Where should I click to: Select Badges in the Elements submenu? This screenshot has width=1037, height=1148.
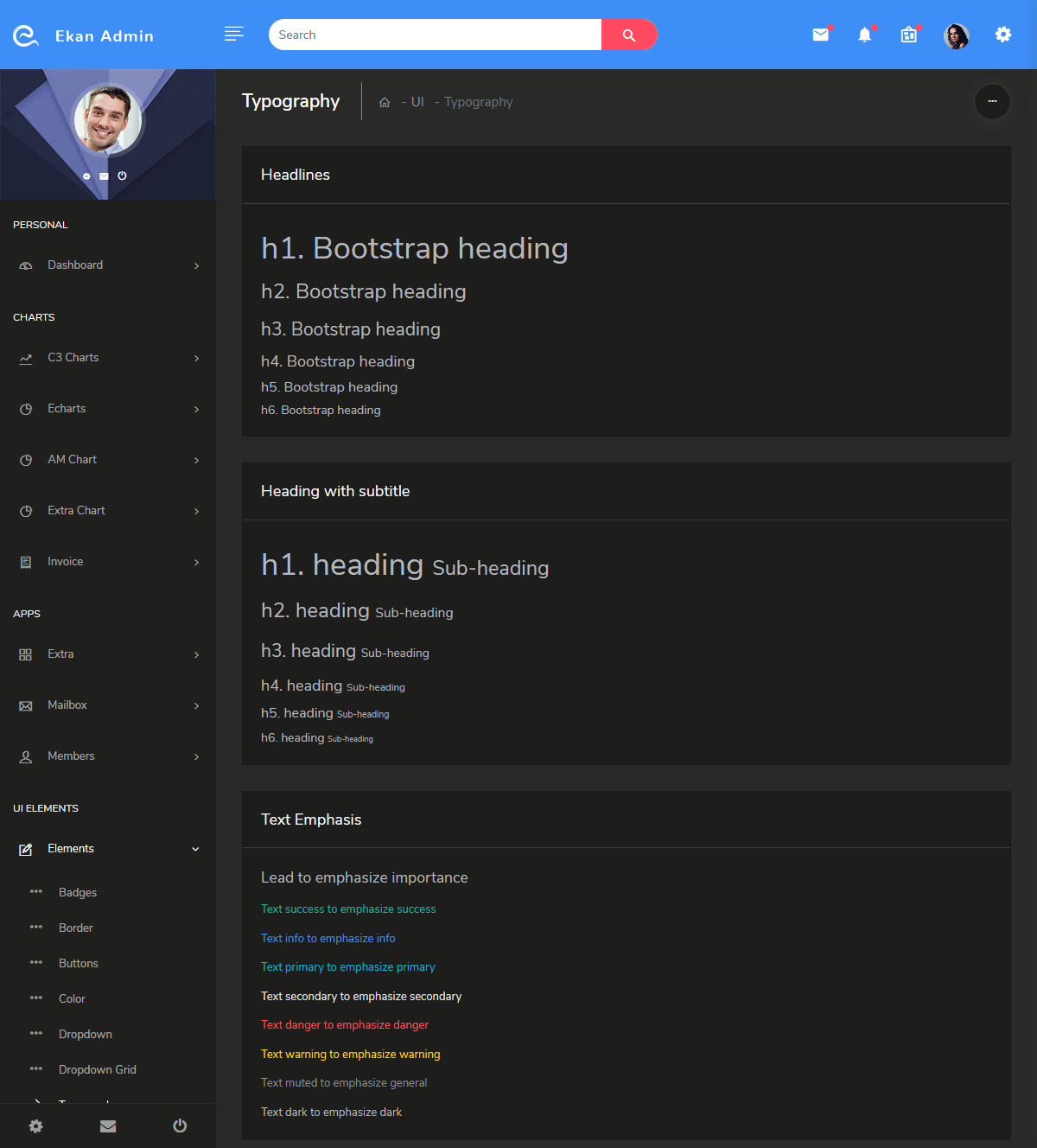tap(78, 892)
